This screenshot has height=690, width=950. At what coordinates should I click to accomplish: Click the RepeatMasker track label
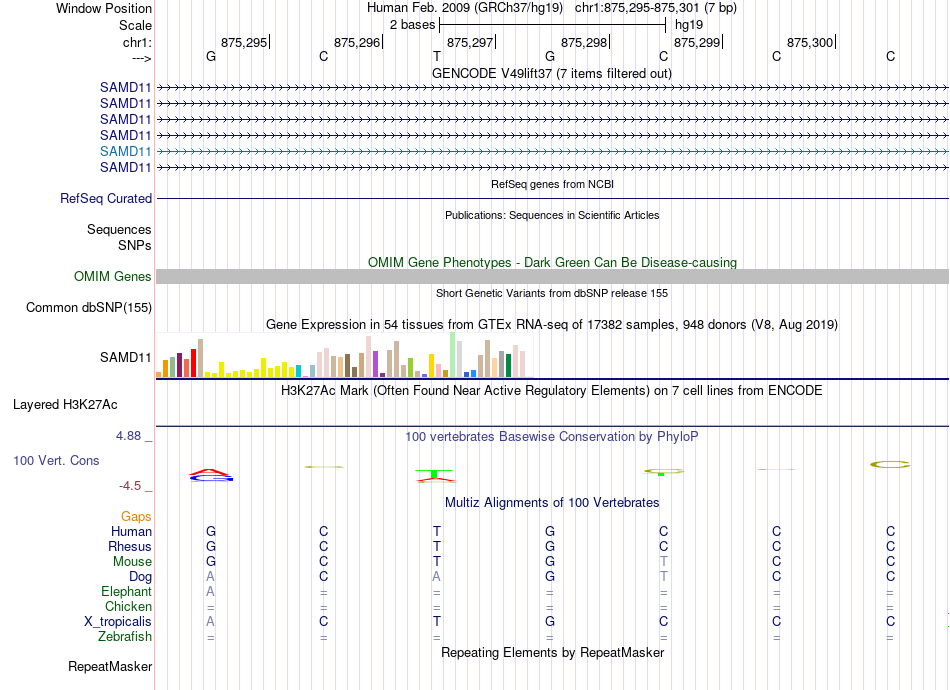tap(110, 666)
